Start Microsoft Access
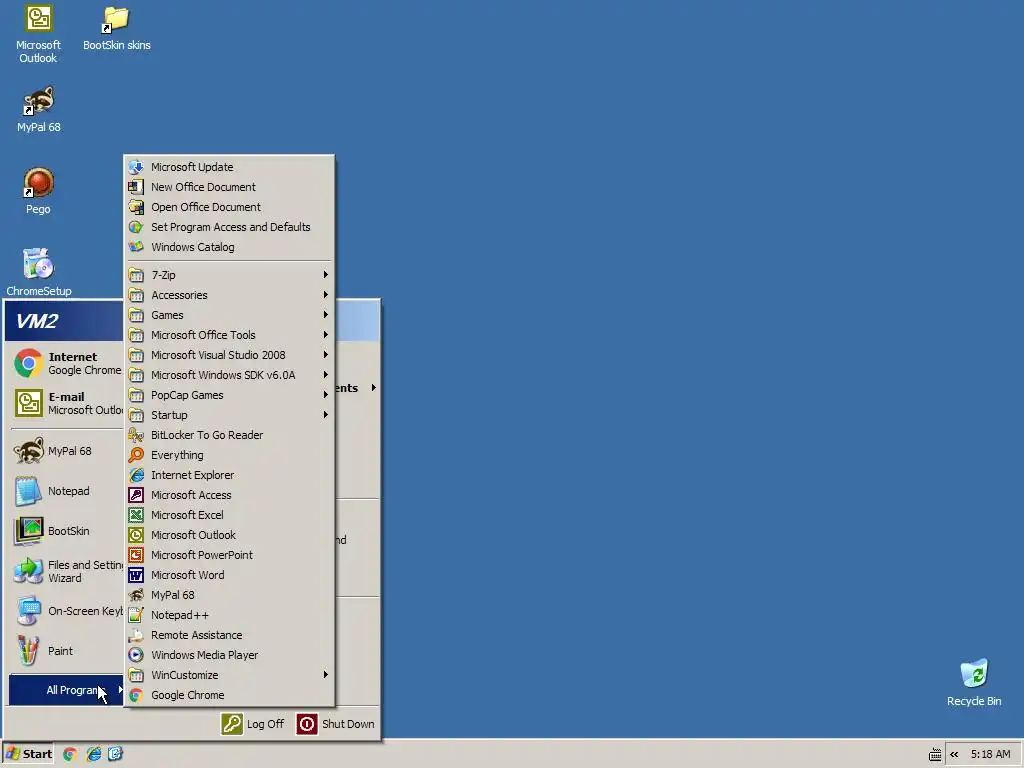This screenshot has width=1024, height=768. (229, 495)
